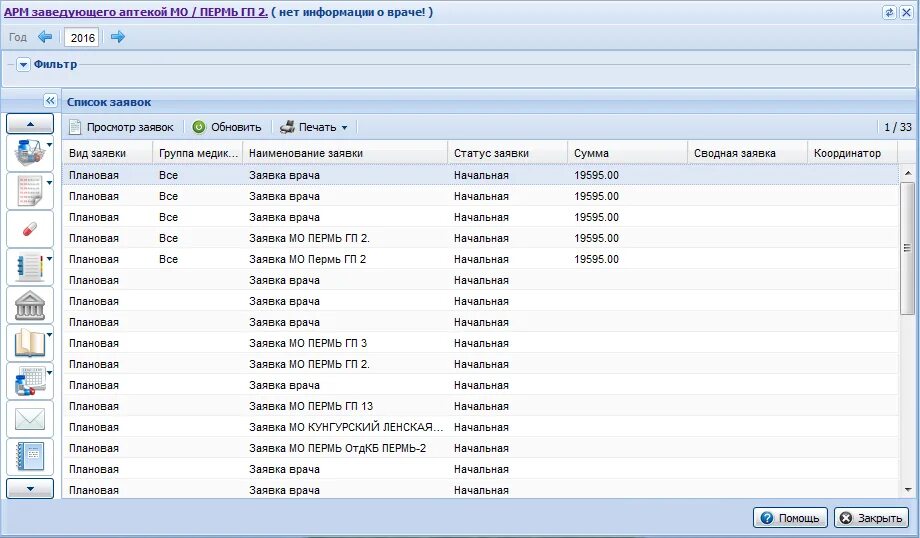Click Просмотр заявок toolbar button

[121, 127]
